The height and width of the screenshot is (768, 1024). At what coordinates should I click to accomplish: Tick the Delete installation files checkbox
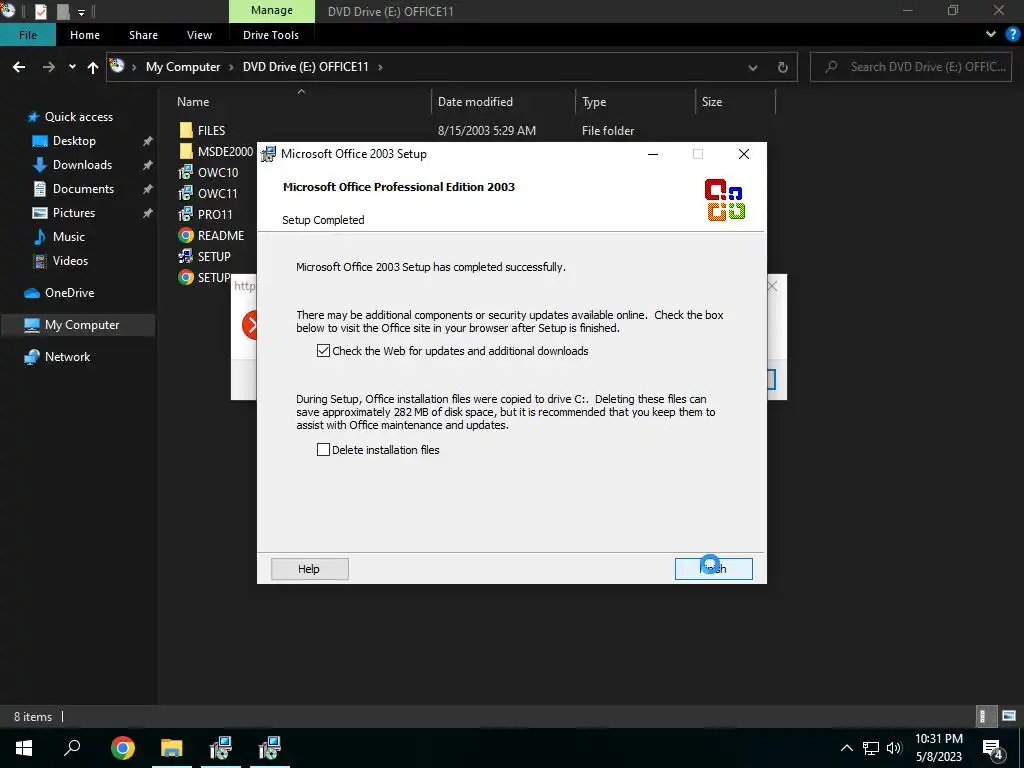[323, 449]
